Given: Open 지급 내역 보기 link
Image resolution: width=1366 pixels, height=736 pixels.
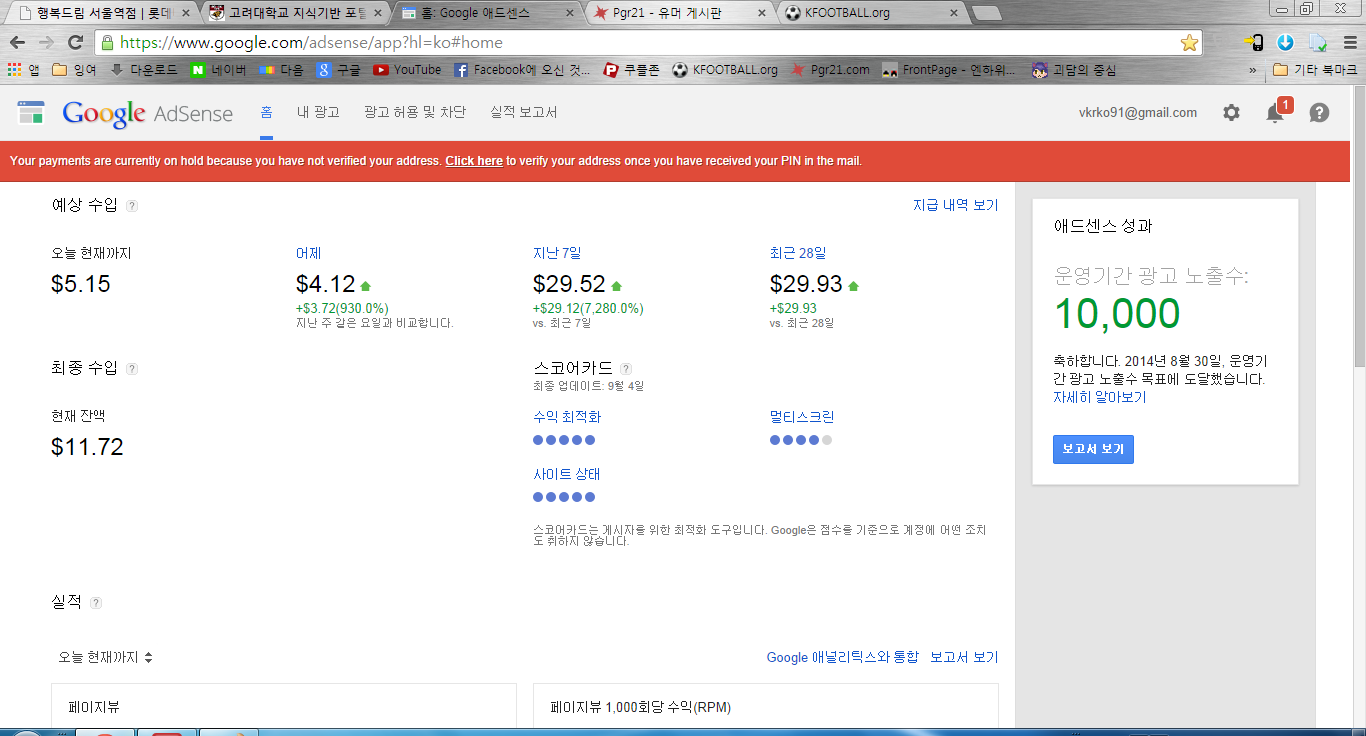Looking at the screenshot, I should pyautogui.click(x=955, y=205).
